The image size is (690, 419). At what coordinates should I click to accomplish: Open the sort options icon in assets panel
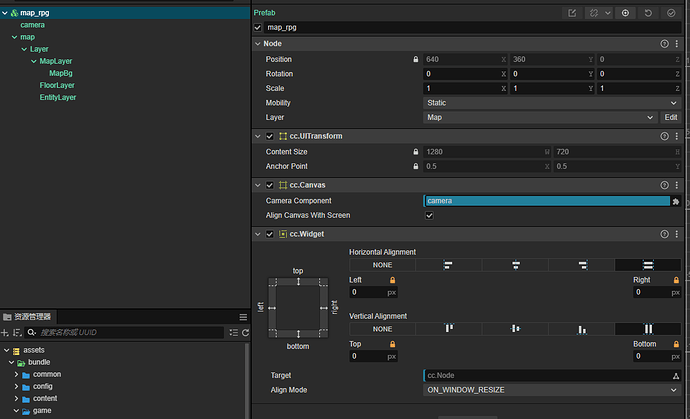[x=17, y=332]
